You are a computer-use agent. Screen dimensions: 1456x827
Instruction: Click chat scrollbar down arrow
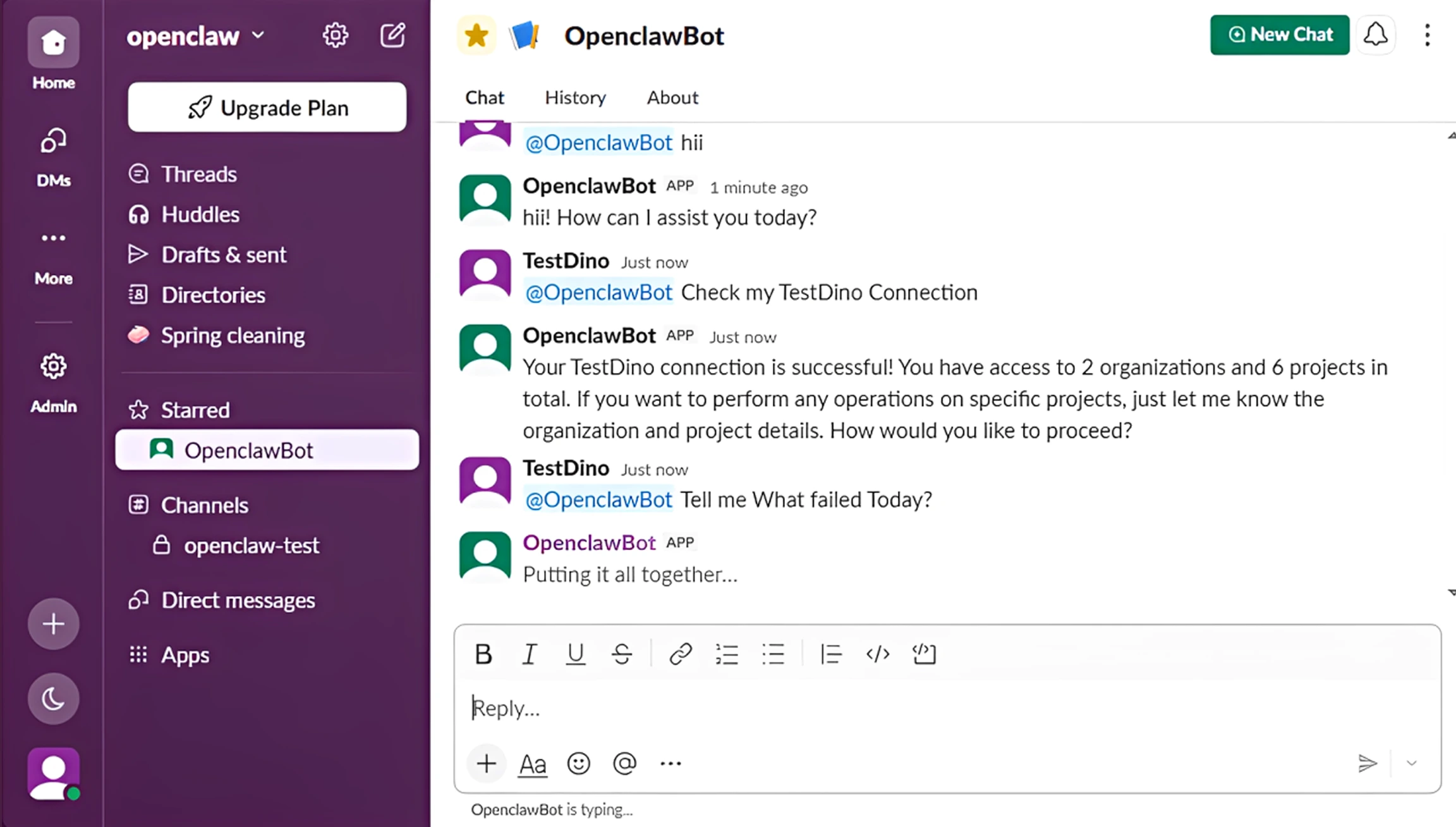pos(1451,592)
